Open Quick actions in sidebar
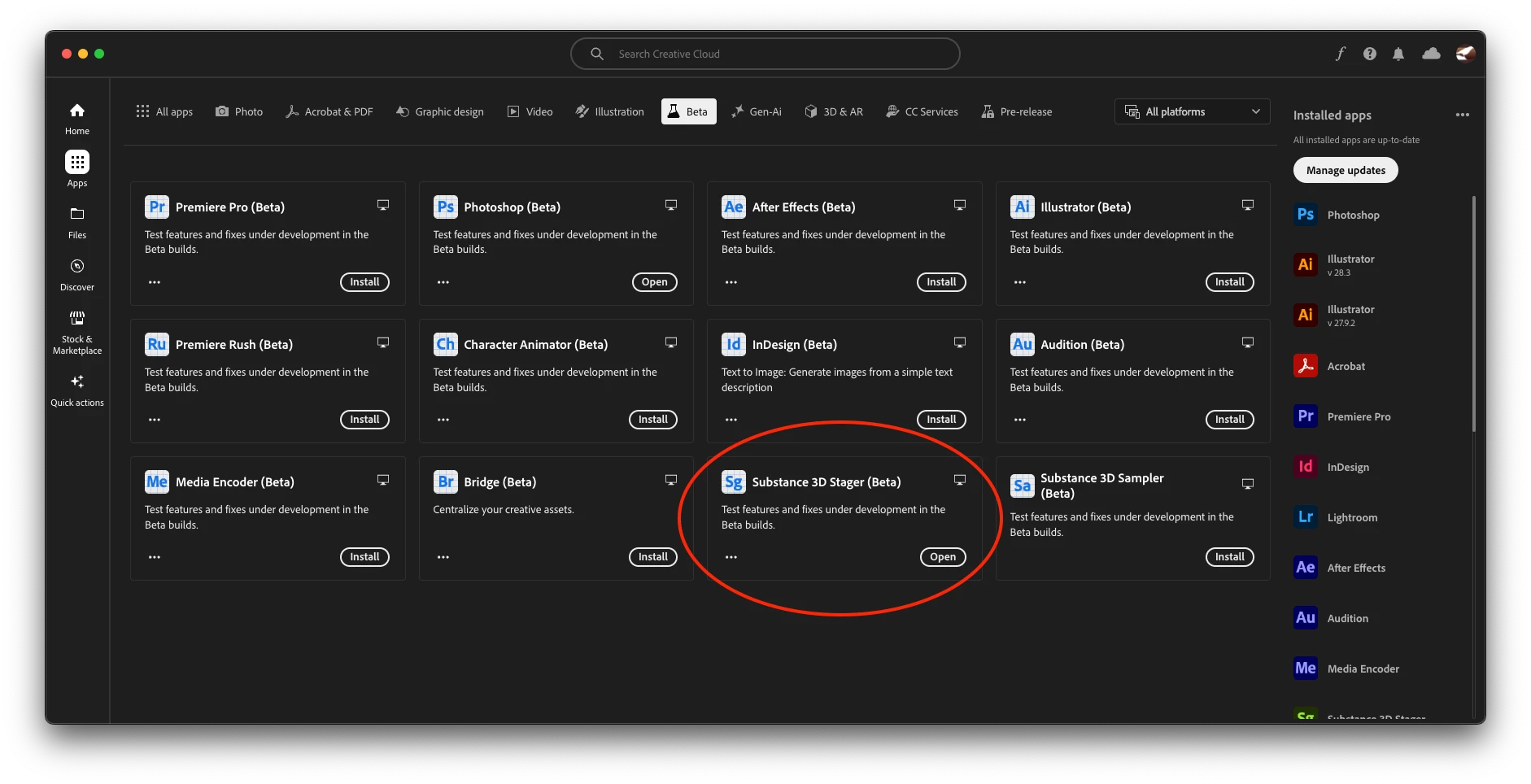The height and width of the screenshot is (784, 1531). click(x=77, y=390)
